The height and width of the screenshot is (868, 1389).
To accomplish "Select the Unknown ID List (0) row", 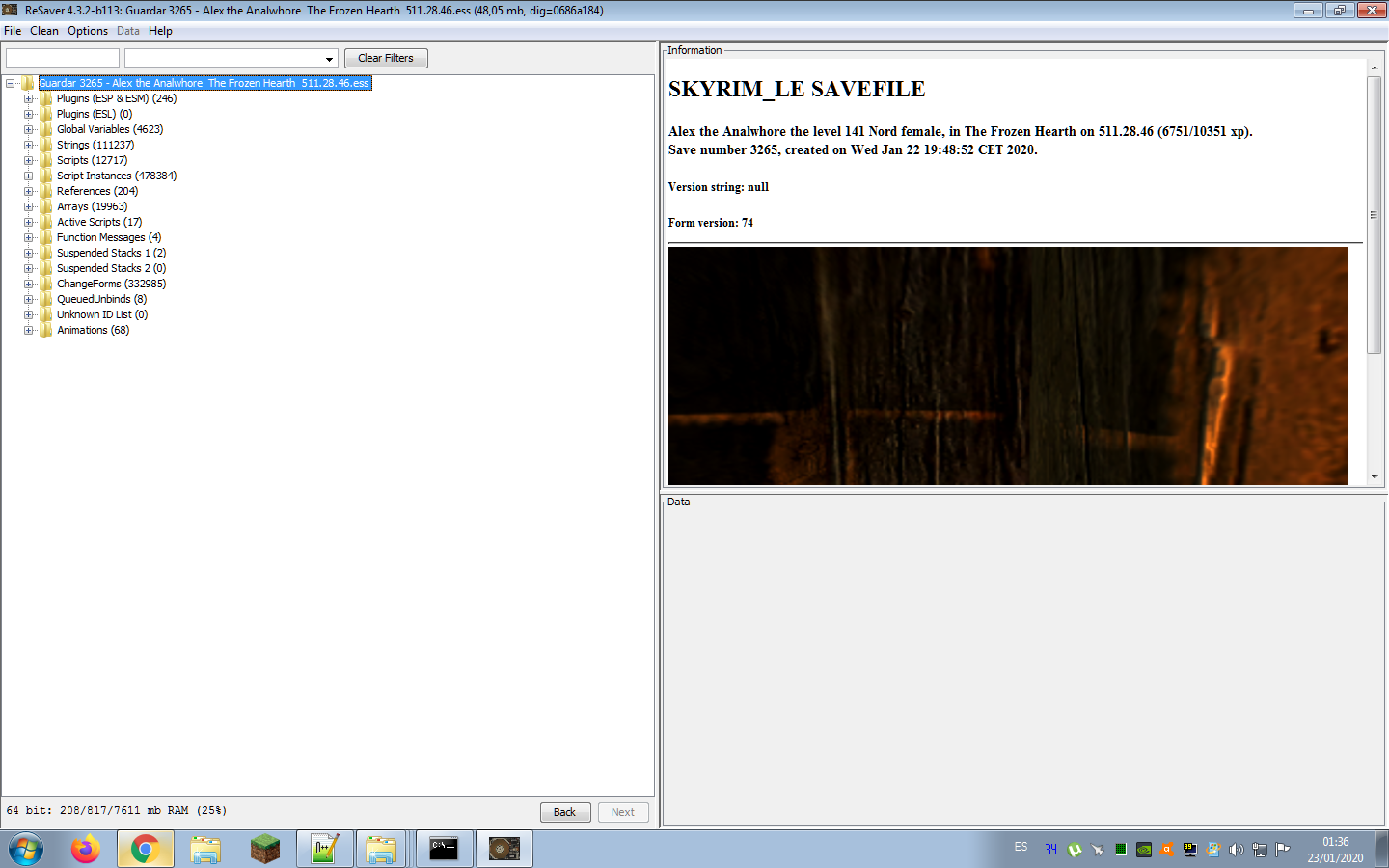I will tap(102, 314).
